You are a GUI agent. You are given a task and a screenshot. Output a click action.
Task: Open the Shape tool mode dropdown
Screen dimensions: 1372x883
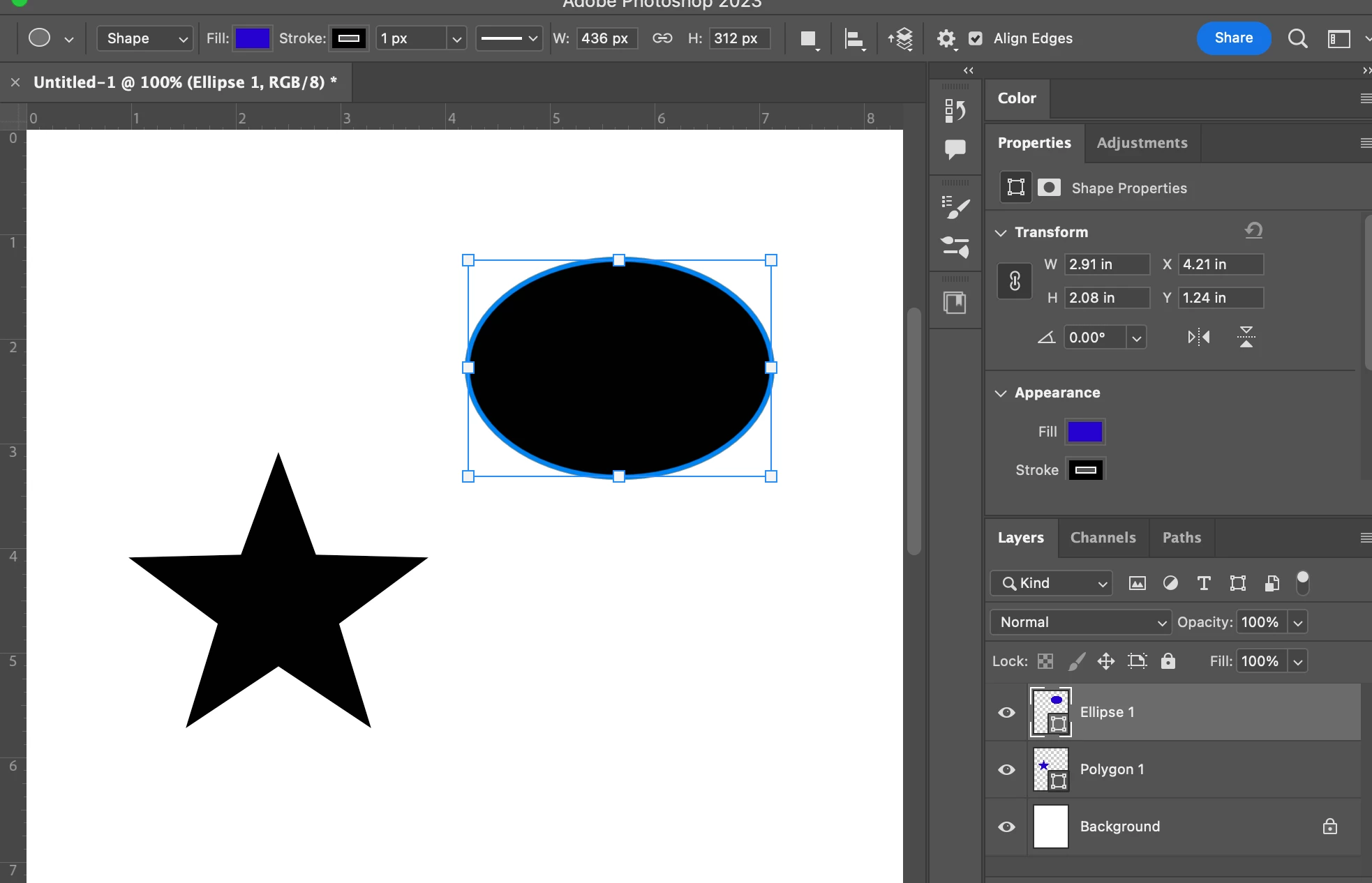coord(144,39)
